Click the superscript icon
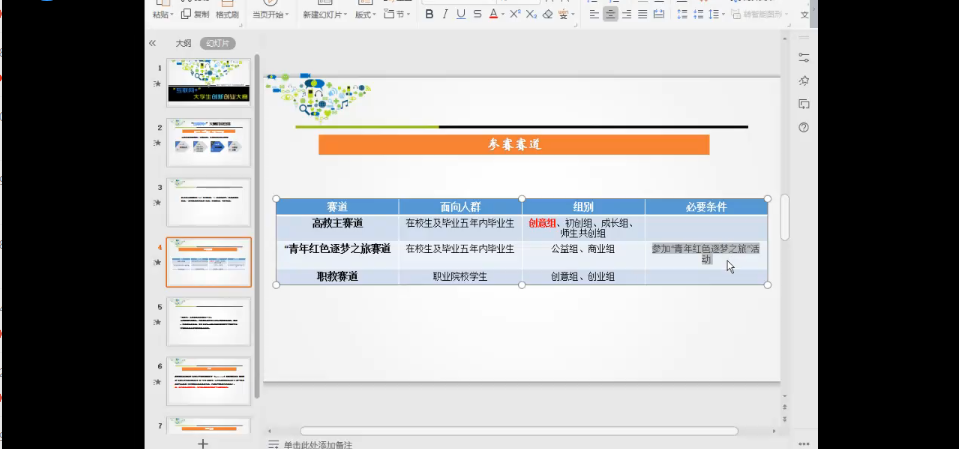This screenshot has height=449, width=959. tap(515, 14)
